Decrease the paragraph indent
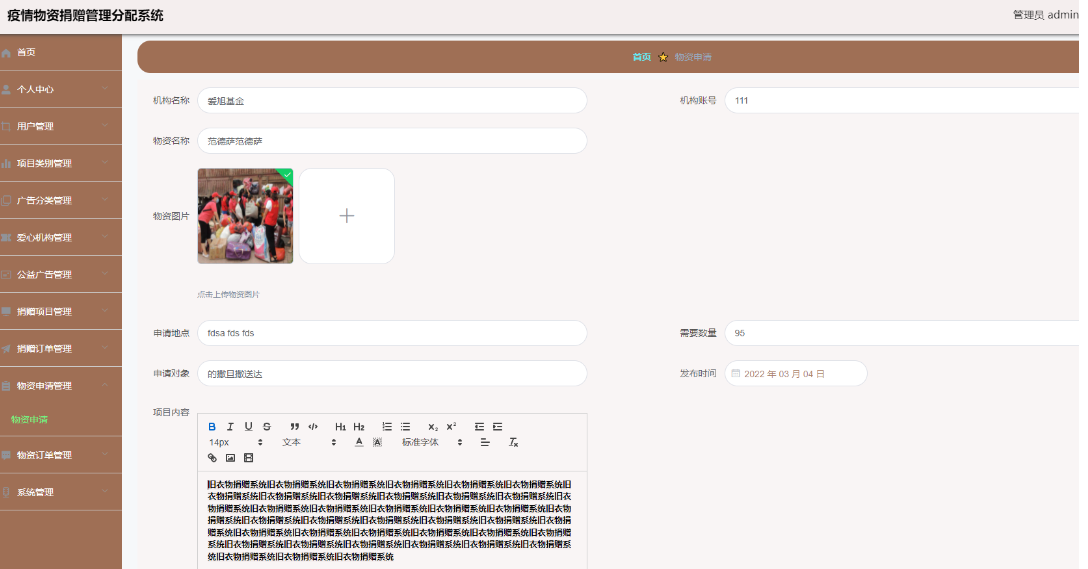This screenshot has width=1088, height=569. tap(479, 427)
